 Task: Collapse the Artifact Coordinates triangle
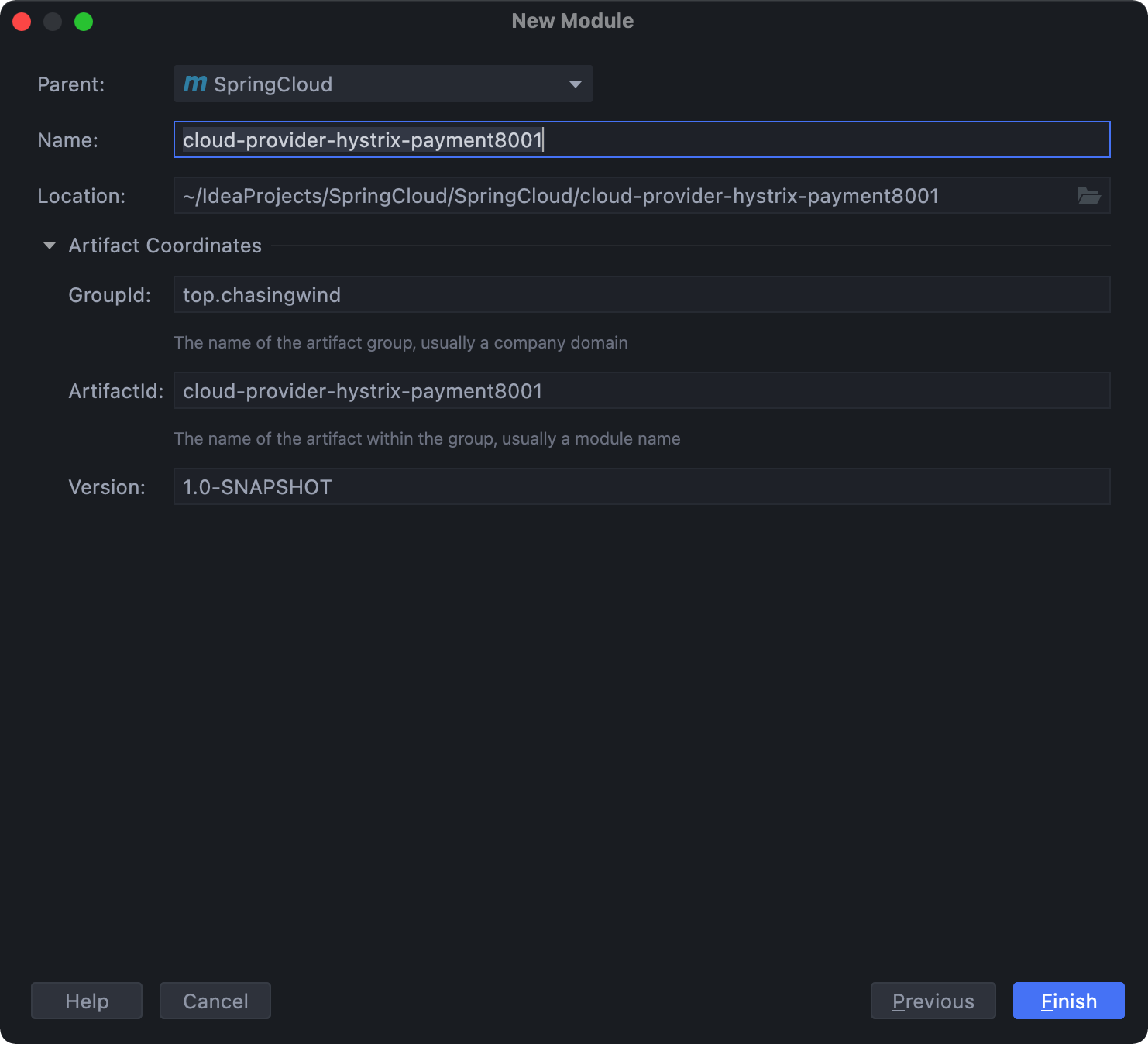pyautogui.click(x=50, y=246)
